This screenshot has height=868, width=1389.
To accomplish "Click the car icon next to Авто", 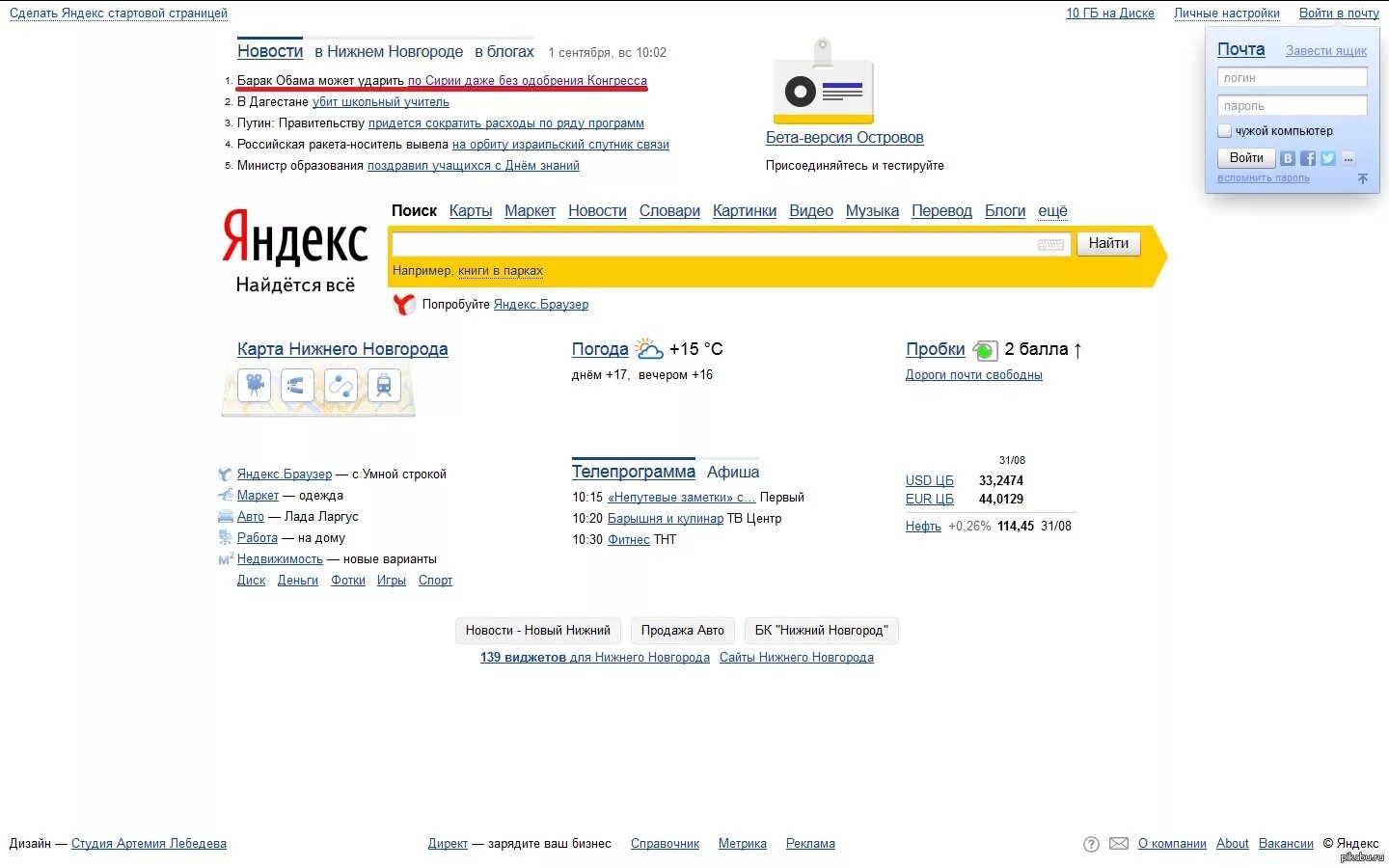I will (x=225, y=517).
